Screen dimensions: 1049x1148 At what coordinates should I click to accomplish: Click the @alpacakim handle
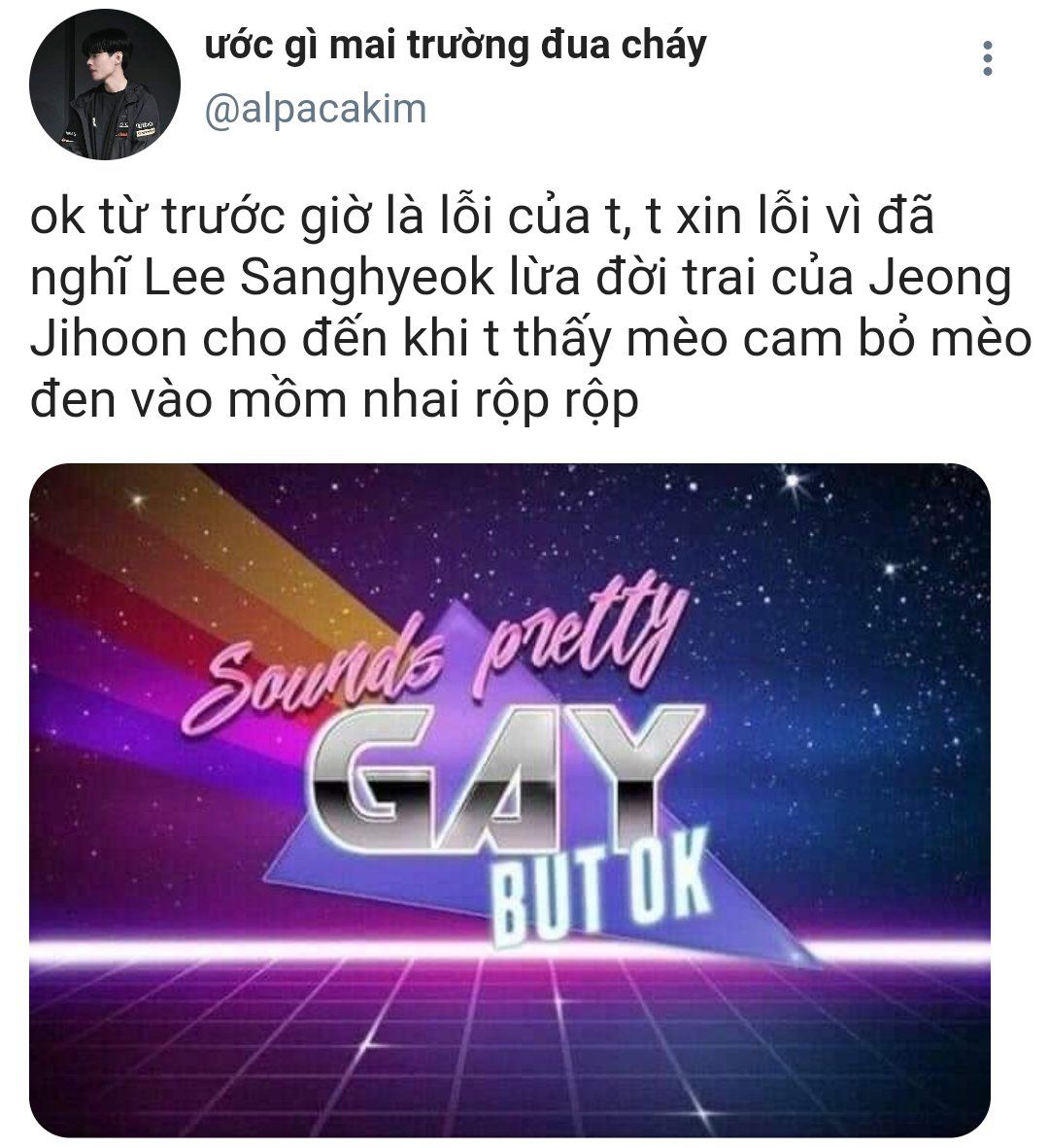pos(315,110)
